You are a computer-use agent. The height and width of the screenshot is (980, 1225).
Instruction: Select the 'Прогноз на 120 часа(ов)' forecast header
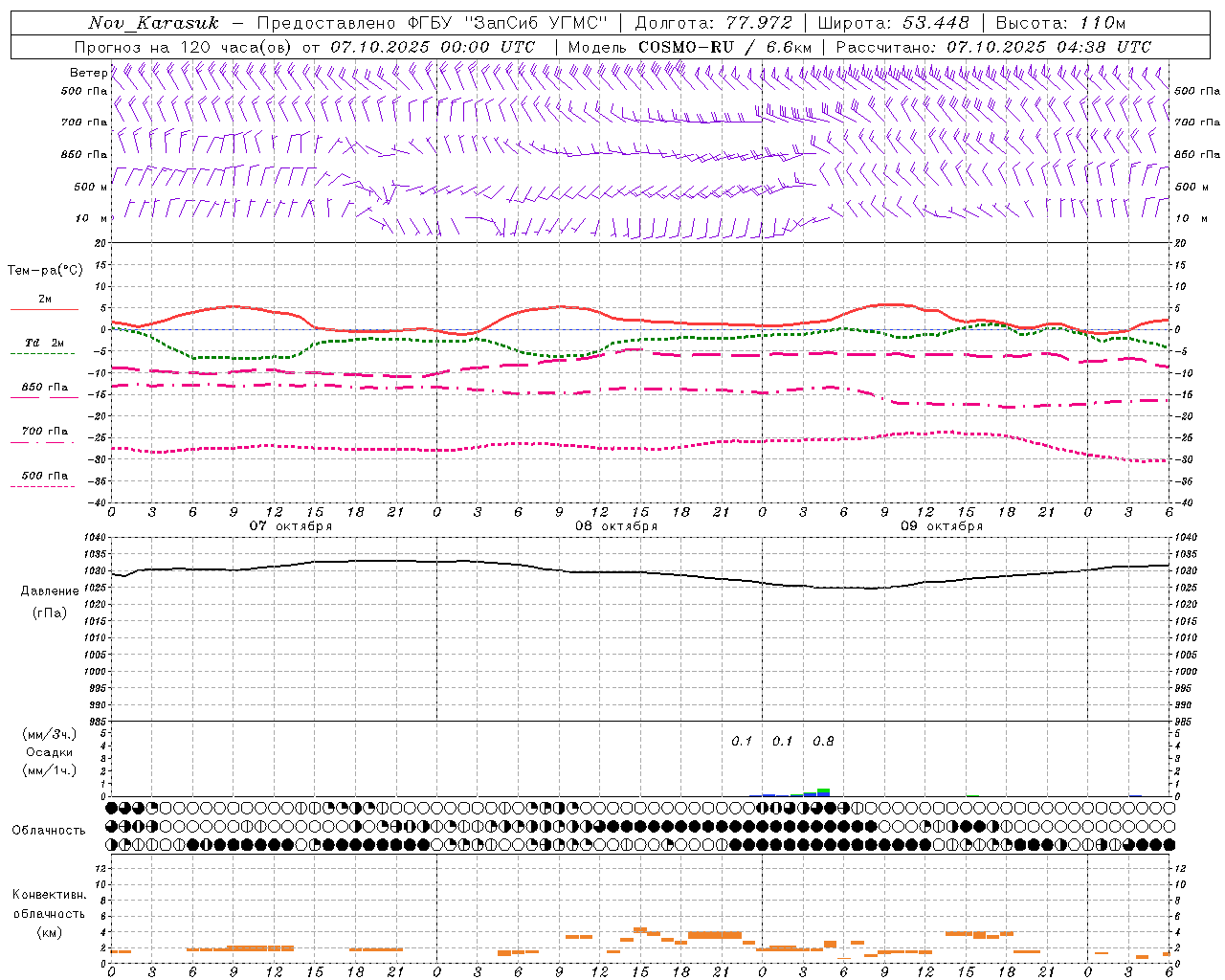pos(185,47)
